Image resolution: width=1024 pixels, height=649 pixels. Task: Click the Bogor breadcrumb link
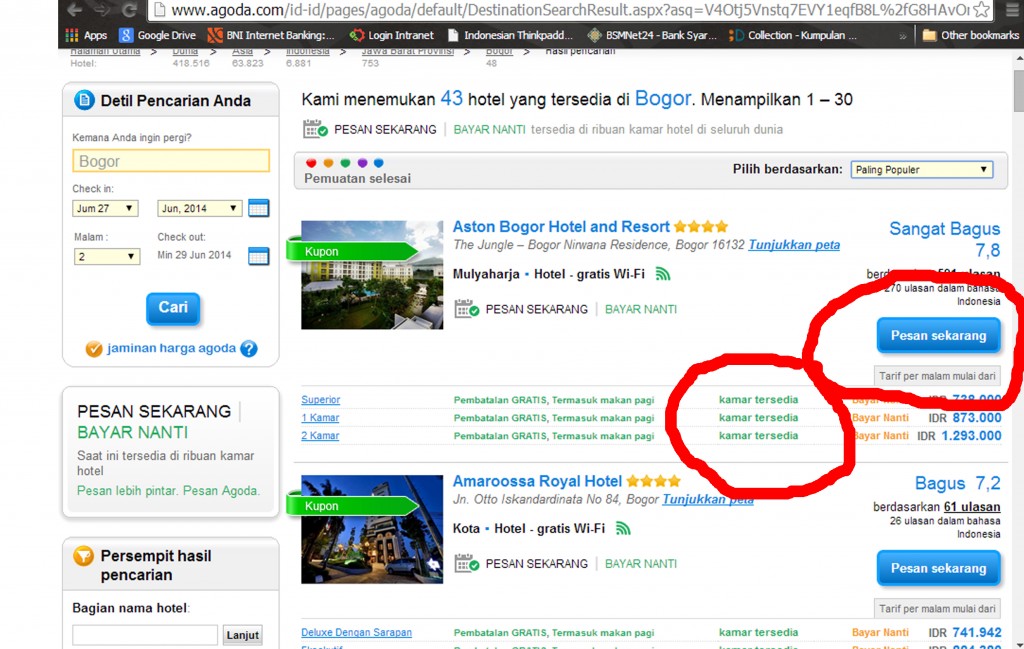click(x=499, y=50)
